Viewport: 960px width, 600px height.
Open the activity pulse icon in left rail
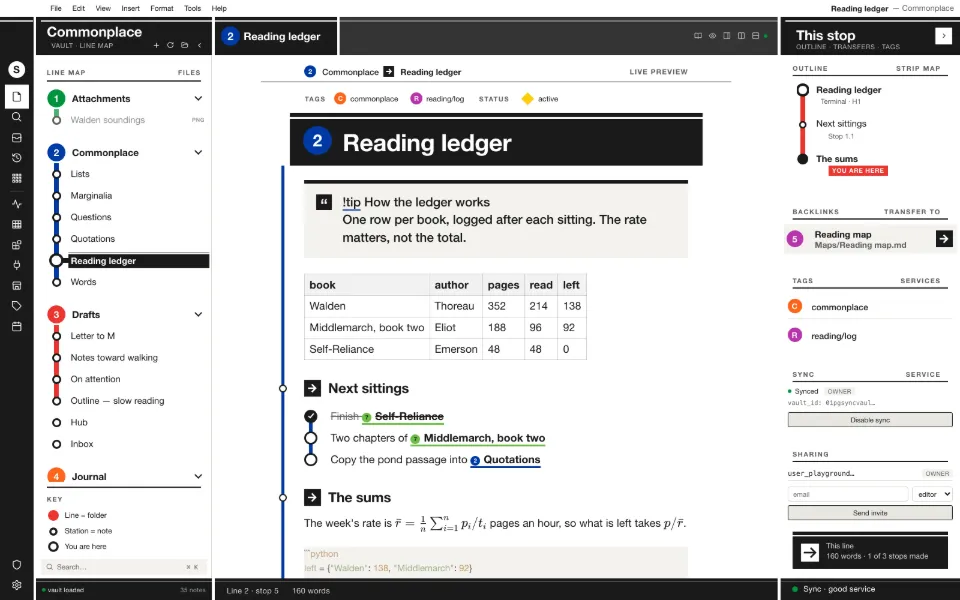click(x=17, y=204)
